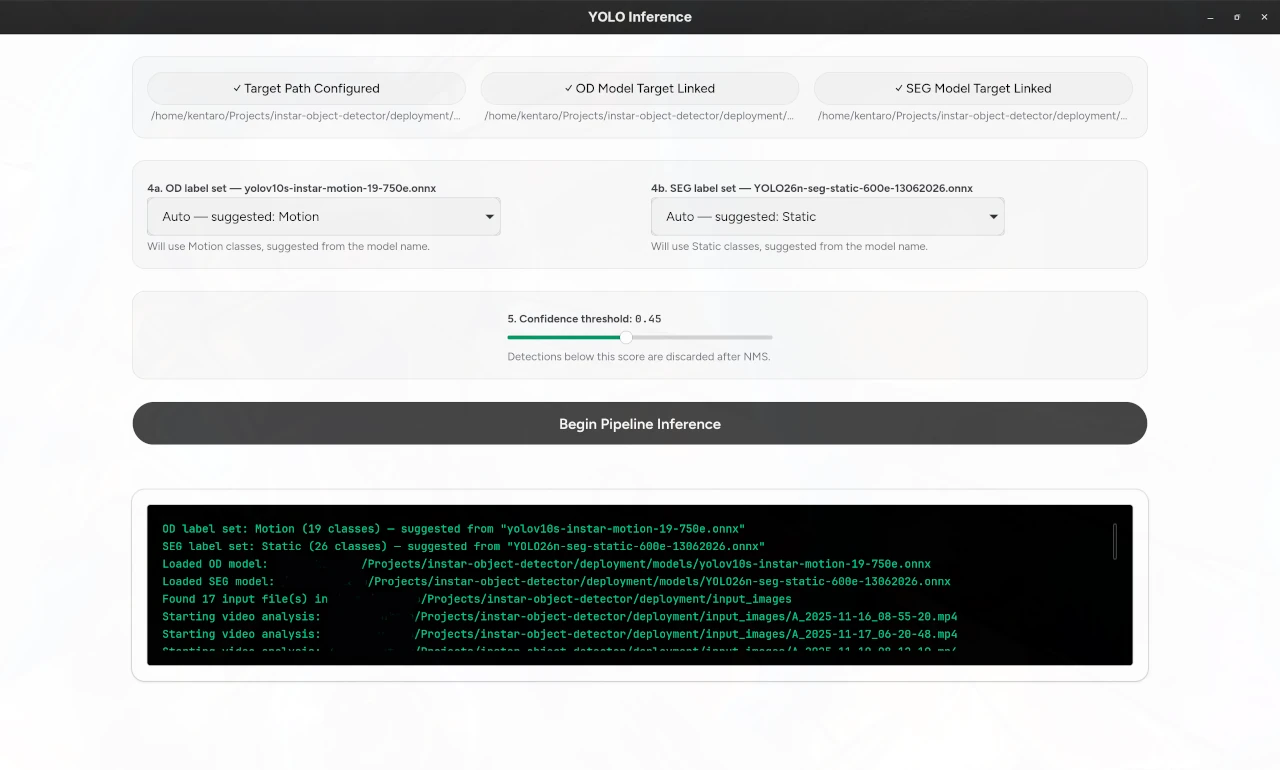1280x770 pixels.
Task: Minimize the YOLO Inference window
Action: pyautogui.click(x=1211, y=17)
